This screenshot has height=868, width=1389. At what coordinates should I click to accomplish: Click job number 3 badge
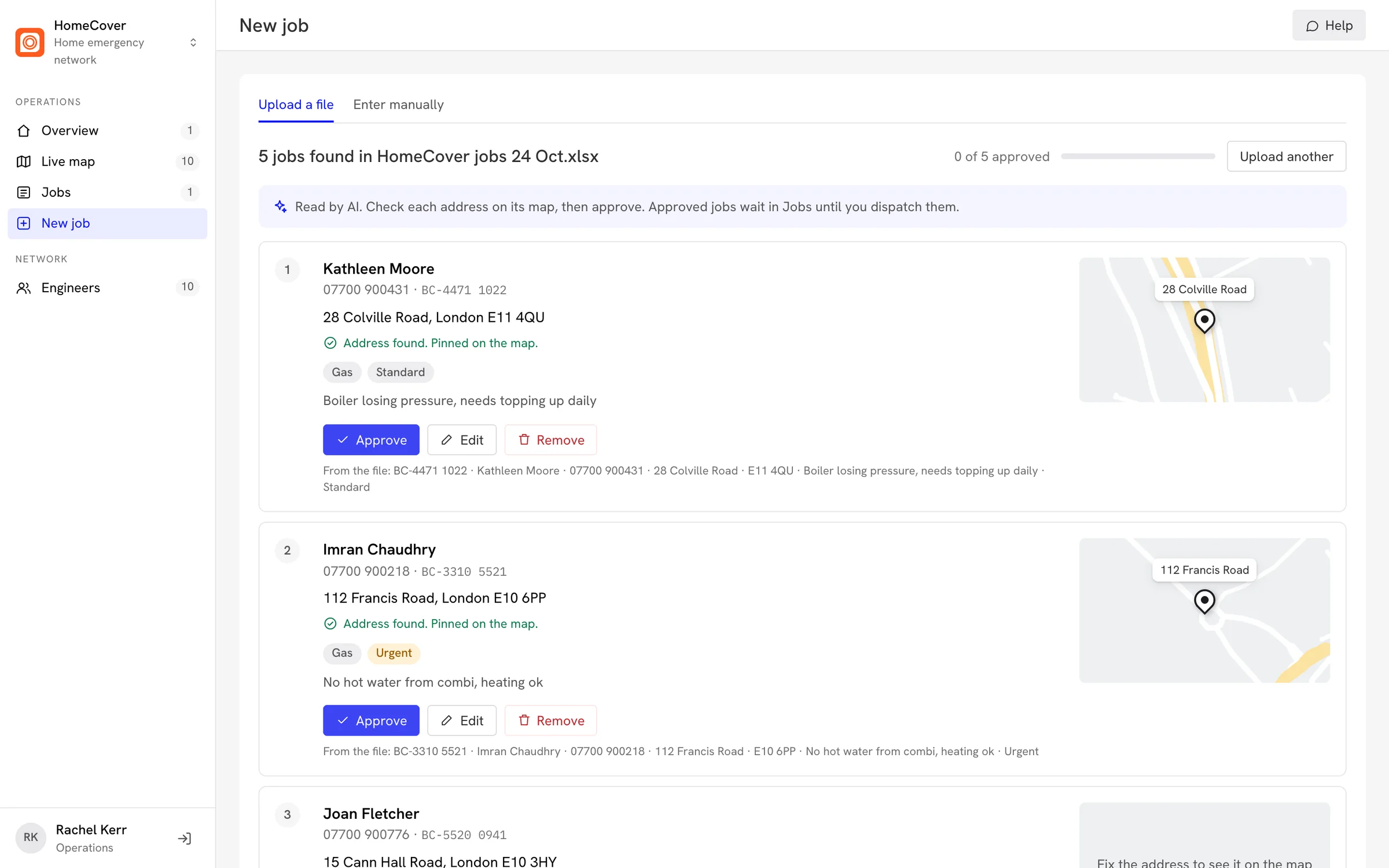point(287,815)
